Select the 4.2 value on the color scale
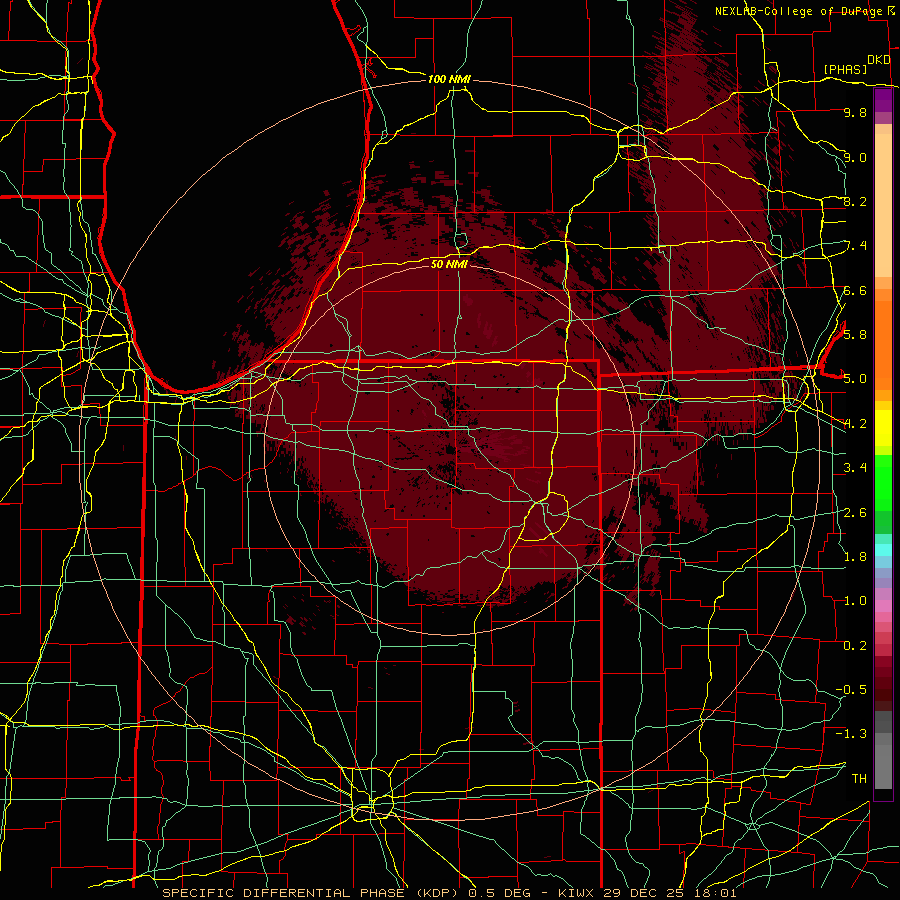 click(x=855, y=424)
